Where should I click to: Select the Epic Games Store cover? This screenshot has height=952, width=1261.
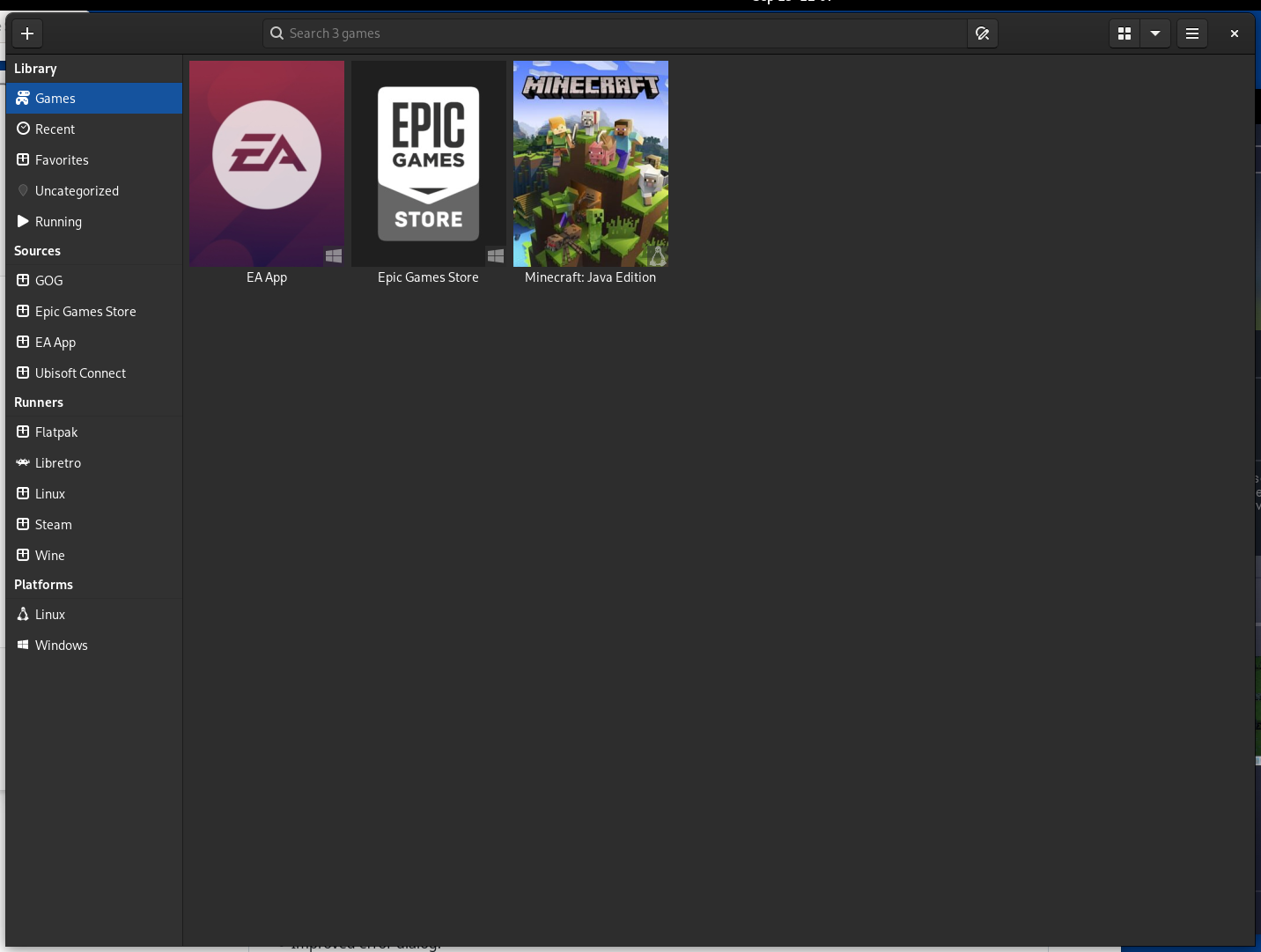(429, 164)
